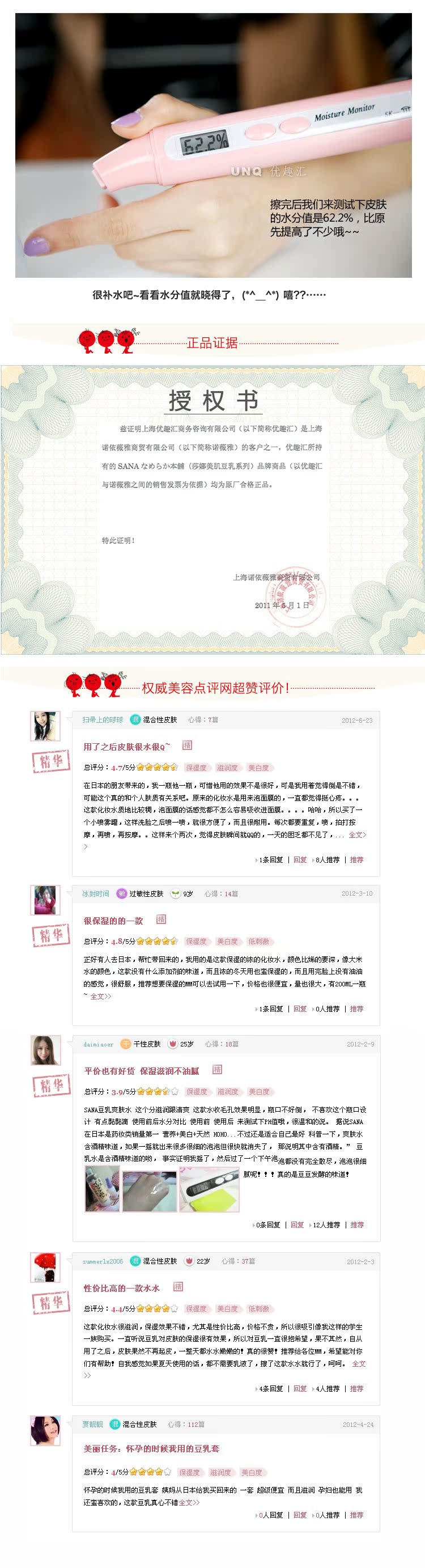Image resolution: width=425 pixels, height=1568 pixels.
Task: Click the age icon next to 22岁
Action: 189,1261
